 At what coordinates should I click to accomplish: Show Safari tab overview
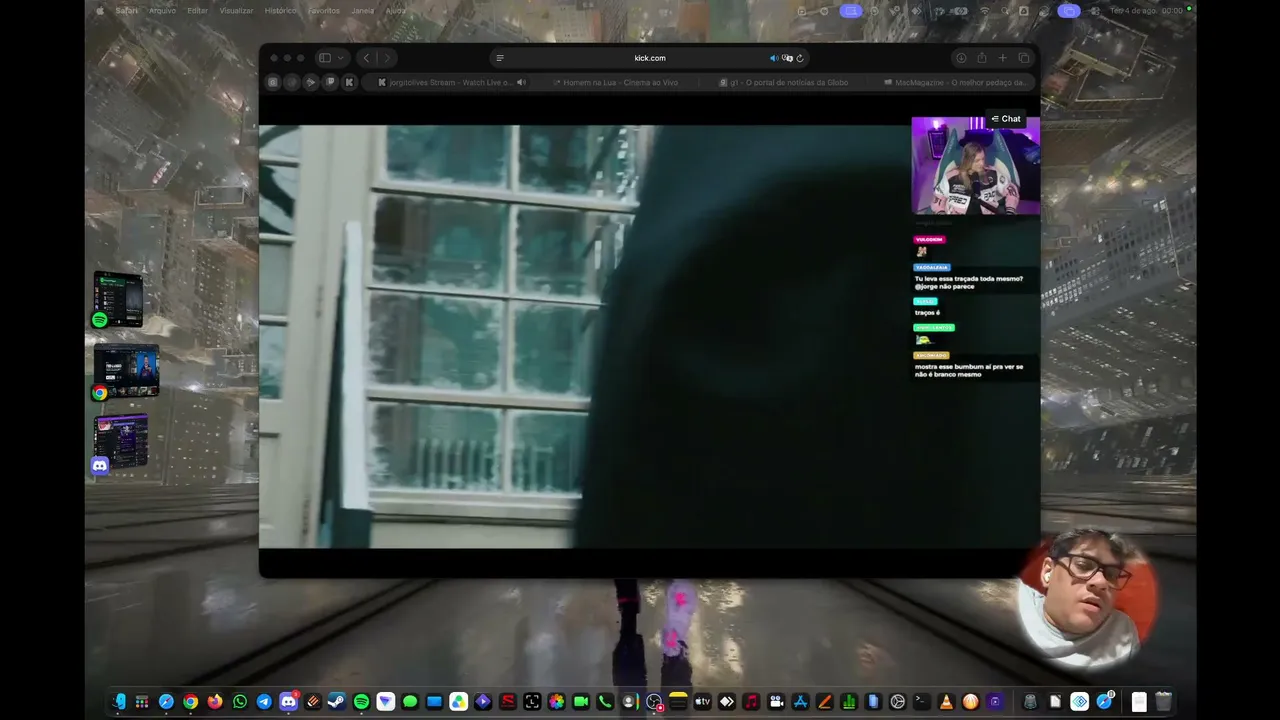click(1024, 58)
